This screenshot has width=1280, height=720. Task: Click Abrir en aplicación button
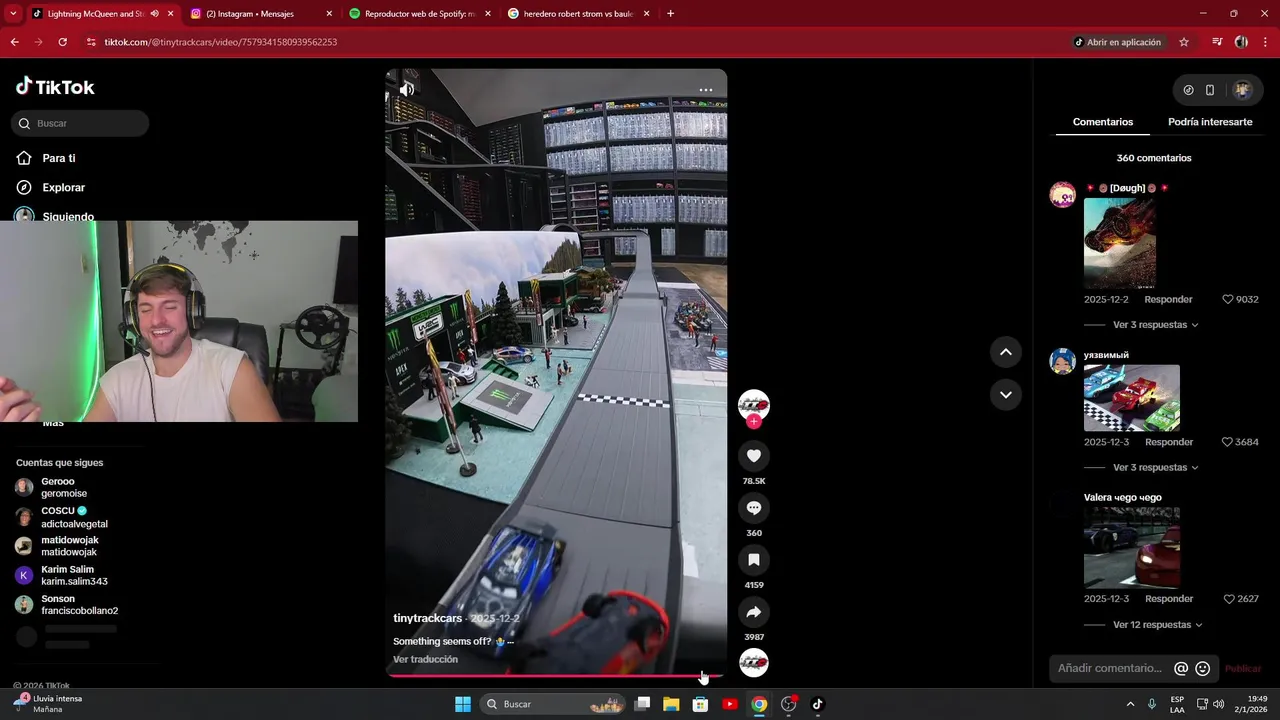point(1117,42)
